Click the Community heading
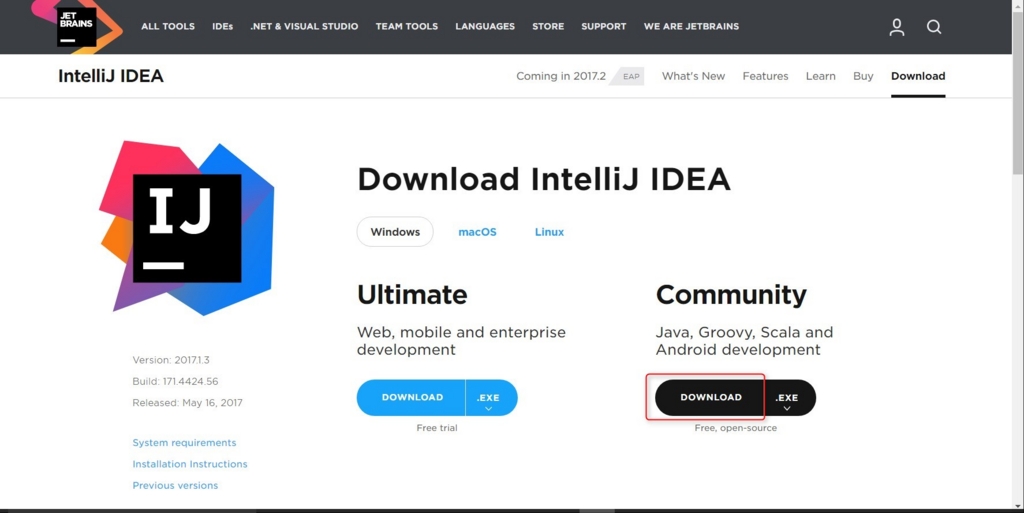The height and width of the screenshot is (513, 1024). point(731,296)
